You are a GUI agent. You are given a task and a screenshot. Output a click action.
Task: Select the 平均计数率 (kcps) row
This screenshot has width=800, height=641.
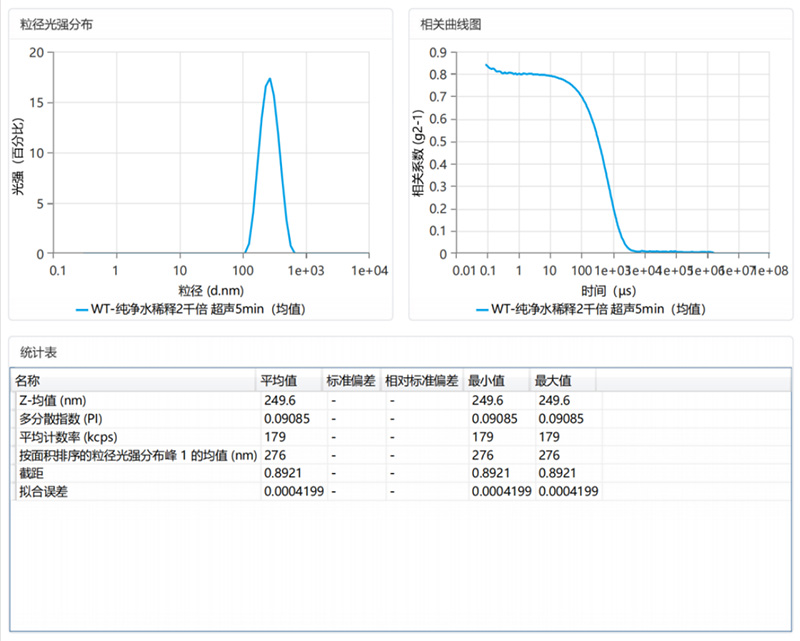pyautogui.click(x=67, y=437)
